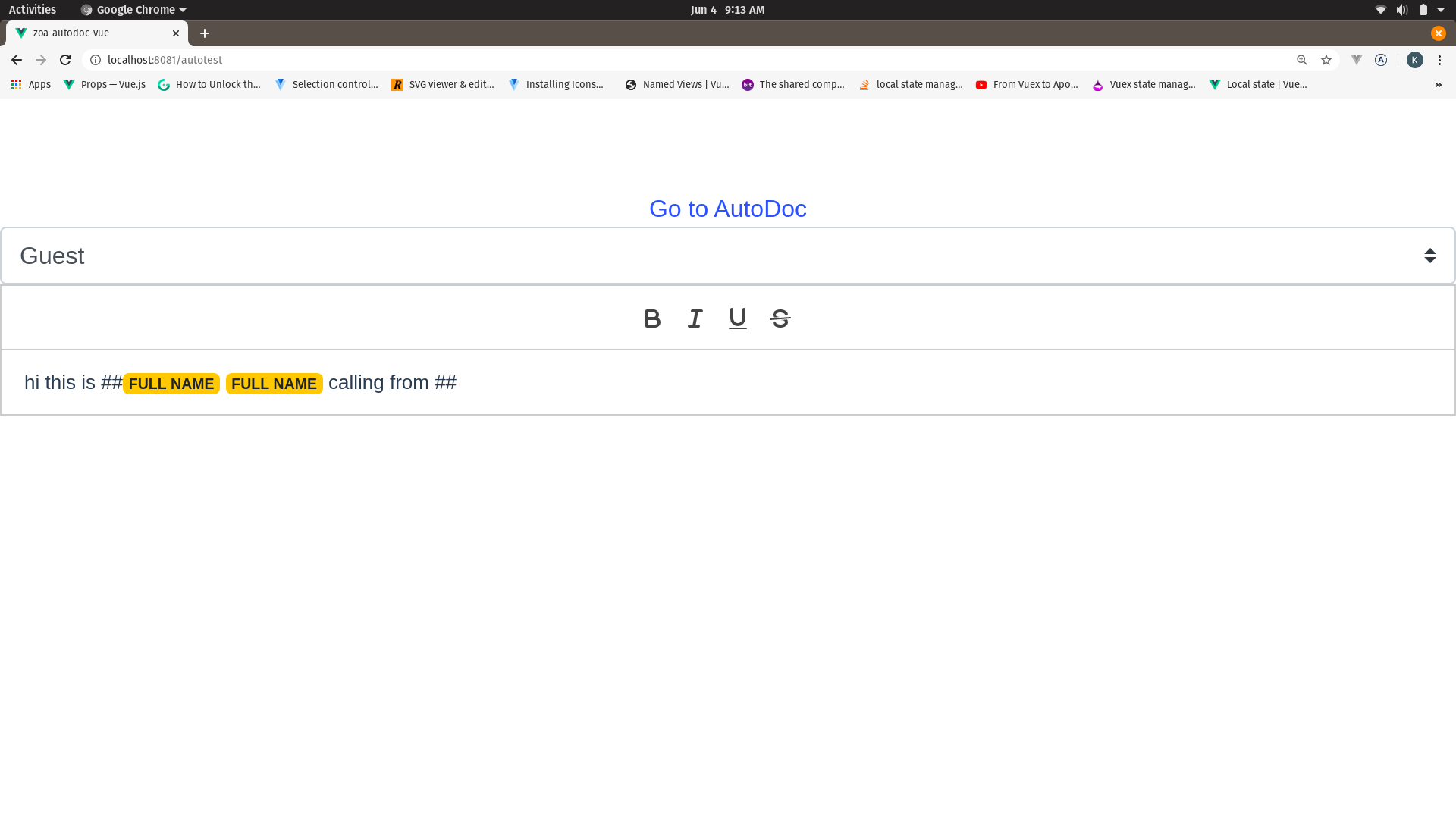
Task: Apply Bold formatting in the editor toolbar
Action: tap(651, 318)
